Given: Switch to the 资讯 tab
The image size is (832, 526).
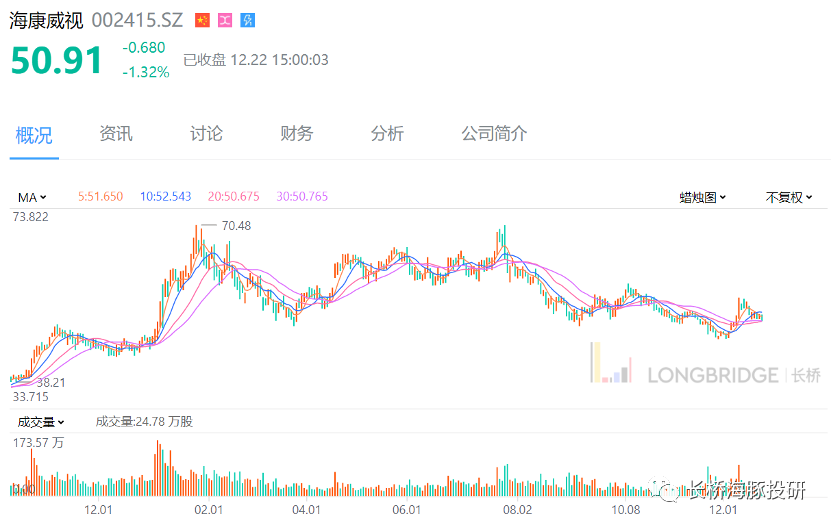Looking at the screenshot, I should tap(116, 134).
